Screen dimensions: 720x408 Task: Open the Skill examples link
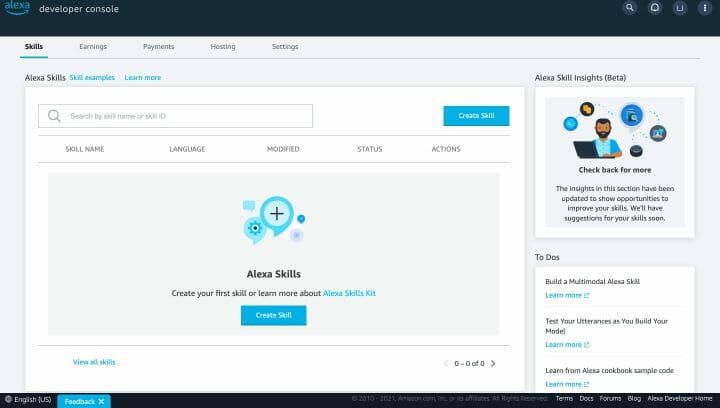pos(92,78)
